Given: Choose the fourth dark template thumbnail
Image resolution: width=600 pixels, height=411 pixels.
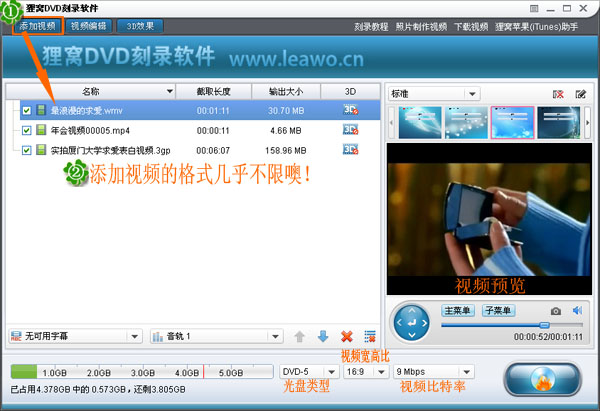Looking at the screenshot, I should coord(559,122).
